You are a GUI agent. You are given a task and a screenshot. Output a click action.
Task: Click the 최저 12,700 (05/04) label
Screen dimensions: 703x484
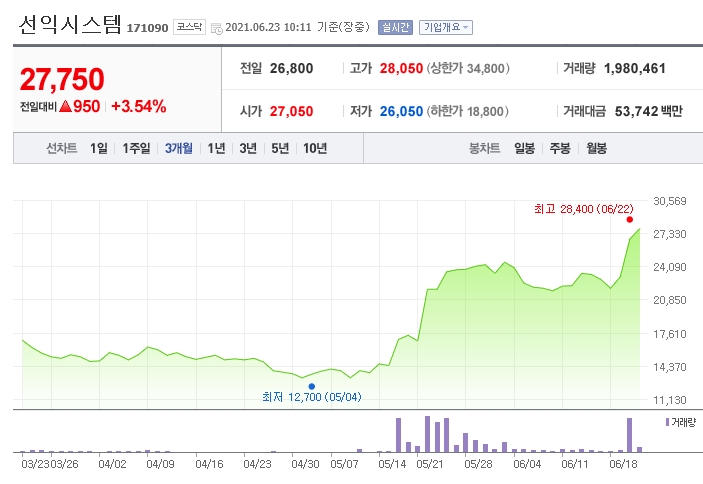[x=312, y=397]
